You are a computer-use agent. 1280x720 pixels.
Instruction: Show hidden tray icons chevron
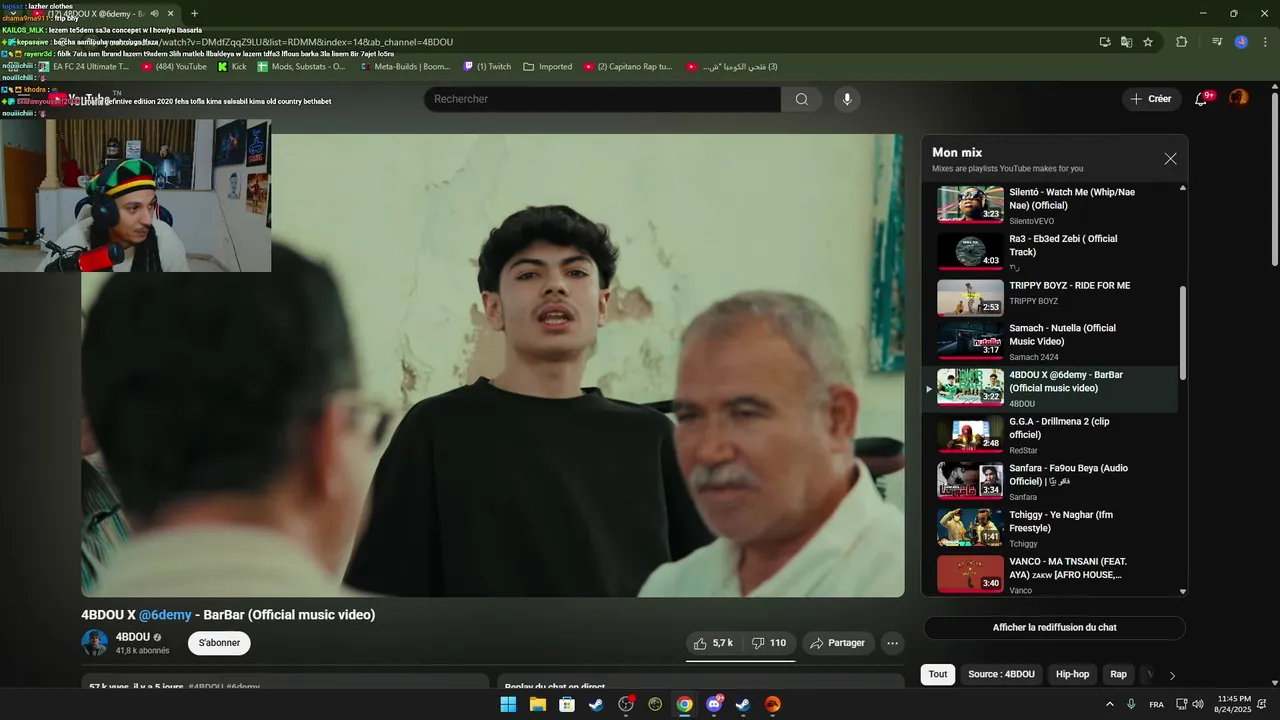click(1111, 704)
